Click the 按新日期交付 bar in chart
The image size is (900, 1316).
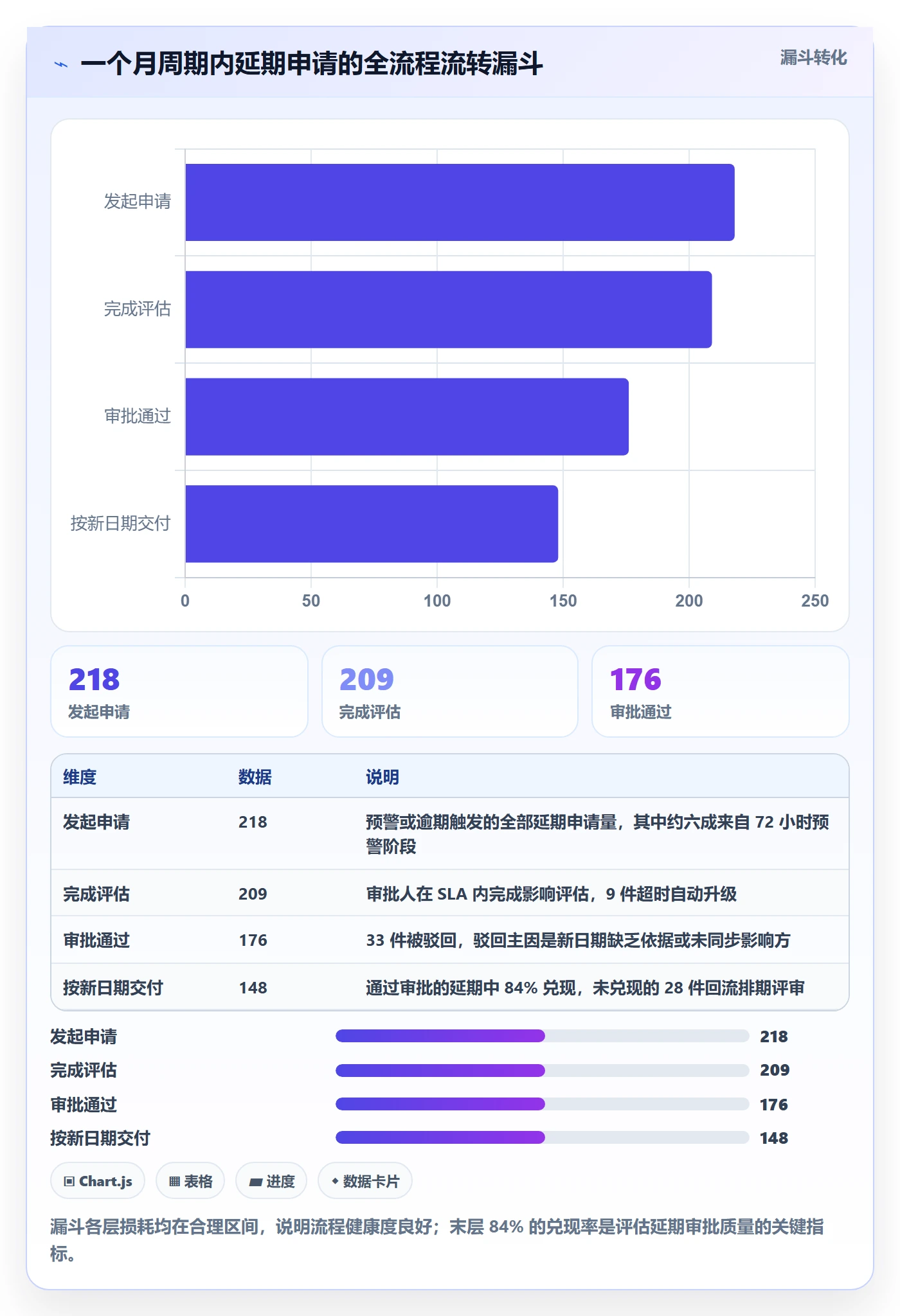pos(372,524)
